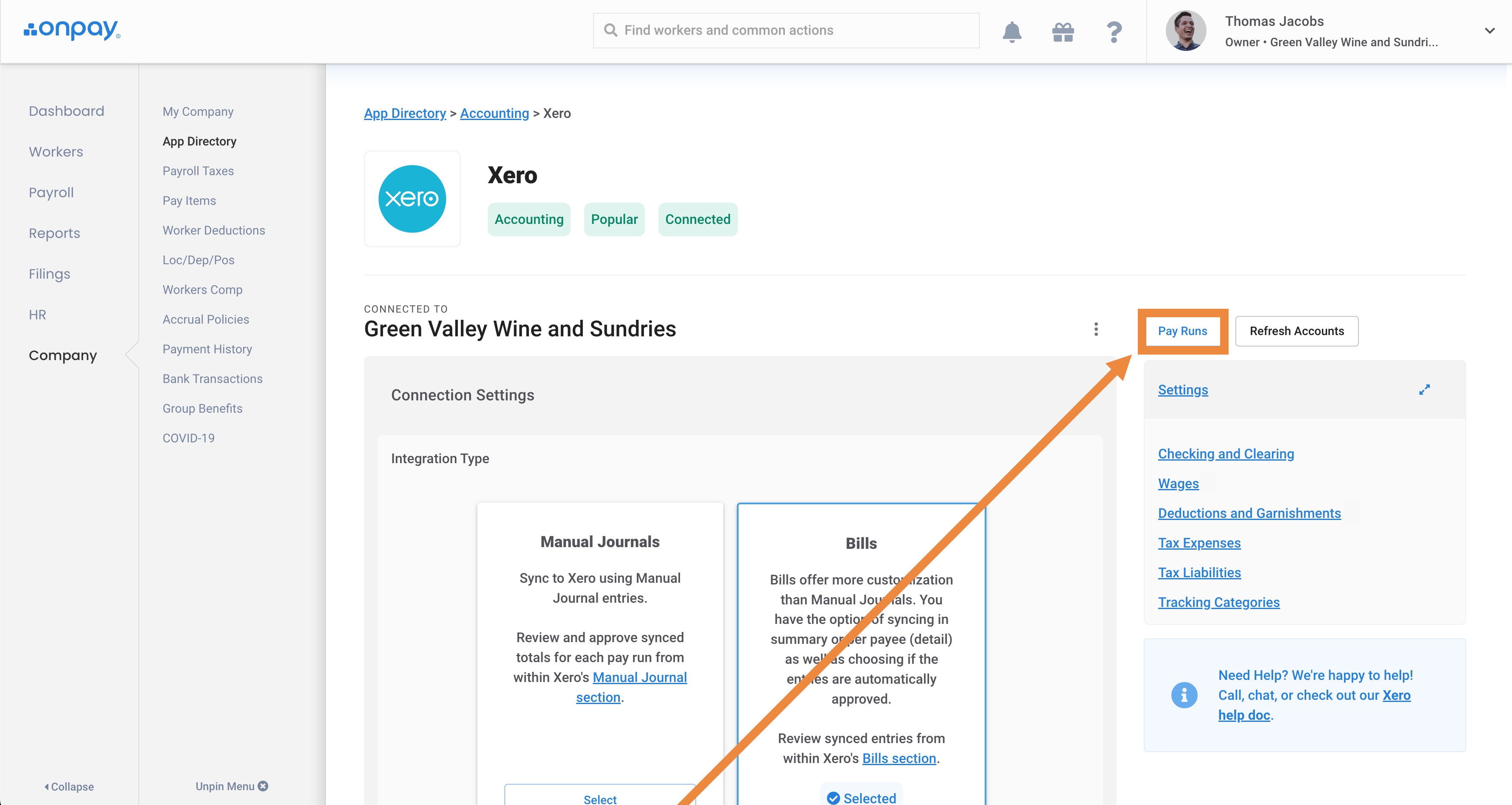
Task: Jump to Tax Liabilities section
Action: (x=1199, y=573)
